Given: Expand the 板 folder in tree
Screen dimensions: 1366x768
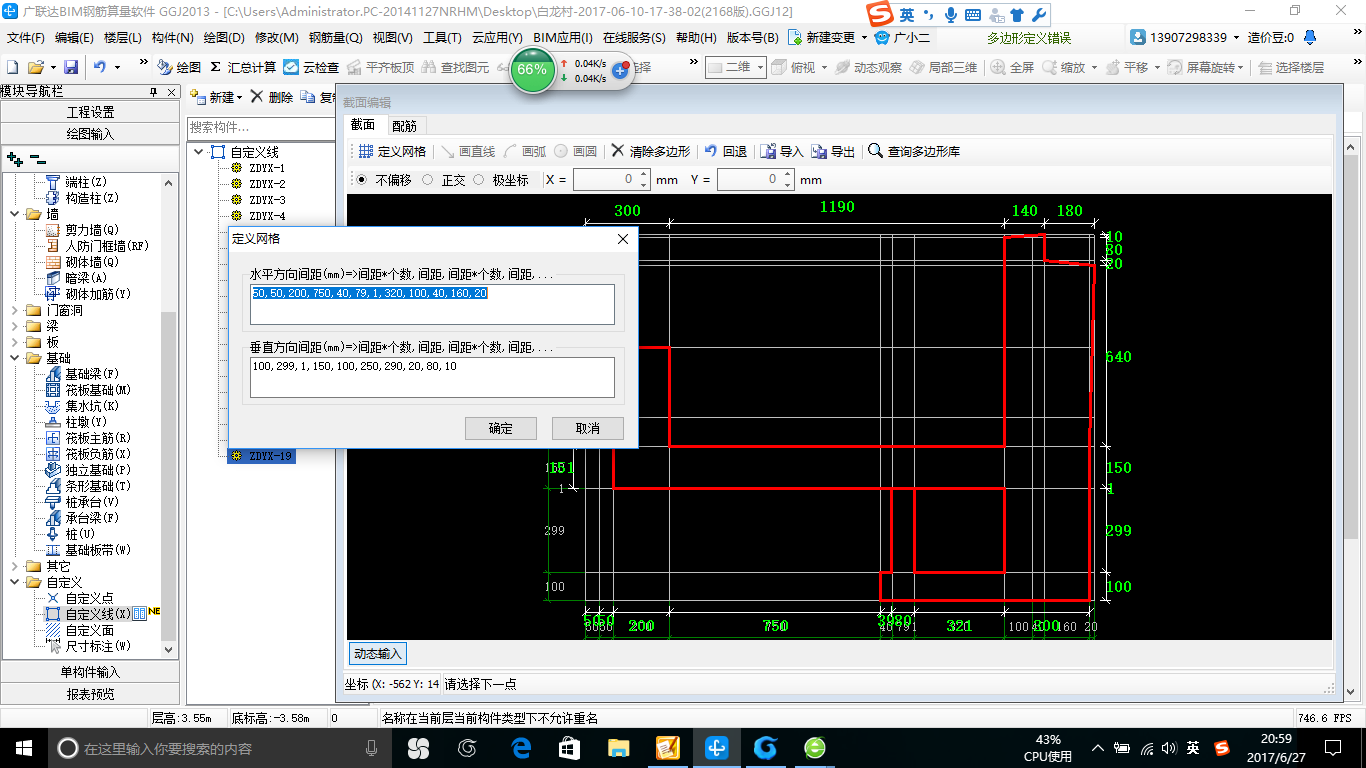Looking at the screenshot, I should [14, 342].
